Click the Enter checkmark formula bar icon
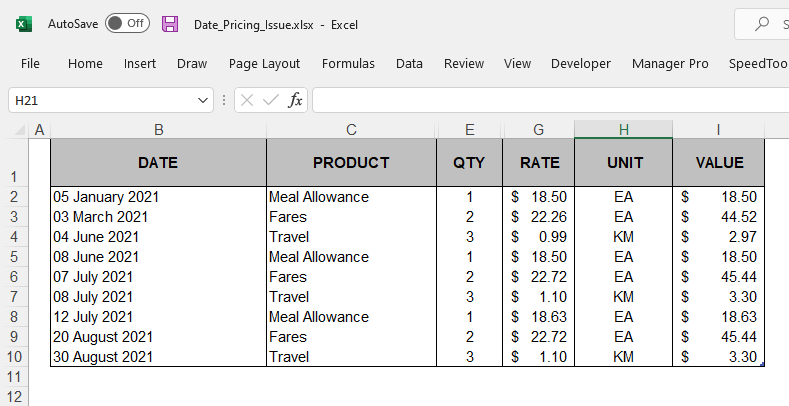789x406 pixels. tap(270, 100)
